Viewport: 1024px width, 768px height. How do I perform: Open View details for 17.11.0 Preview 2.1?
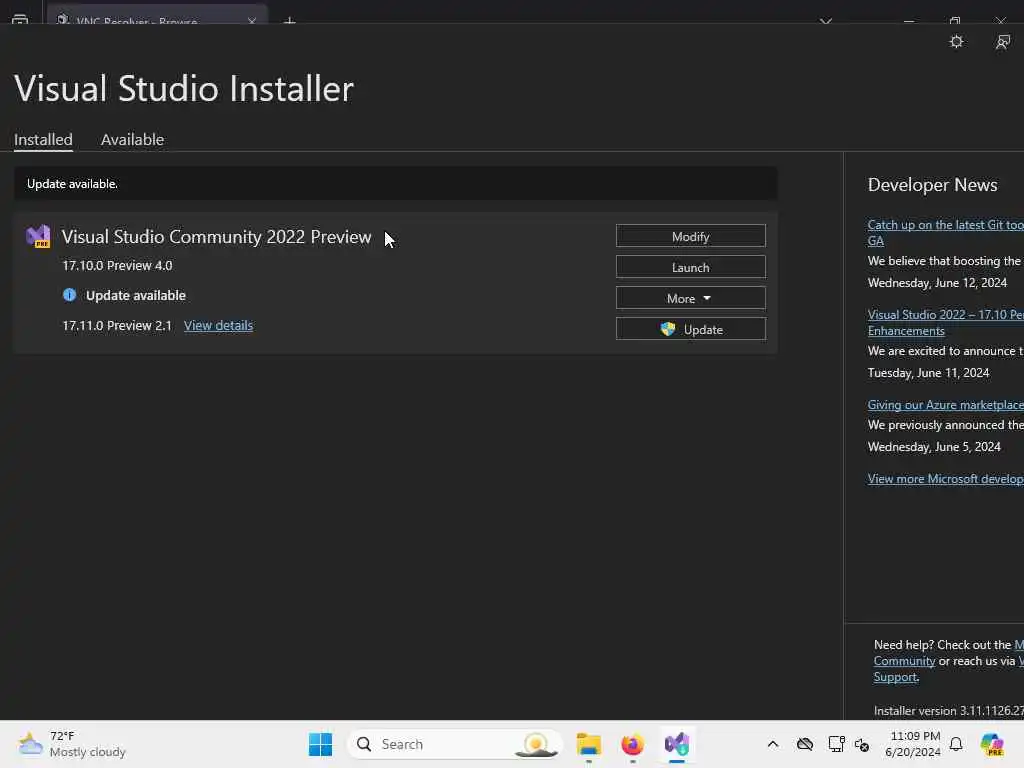pyautogui.click(x=218, y=325)
